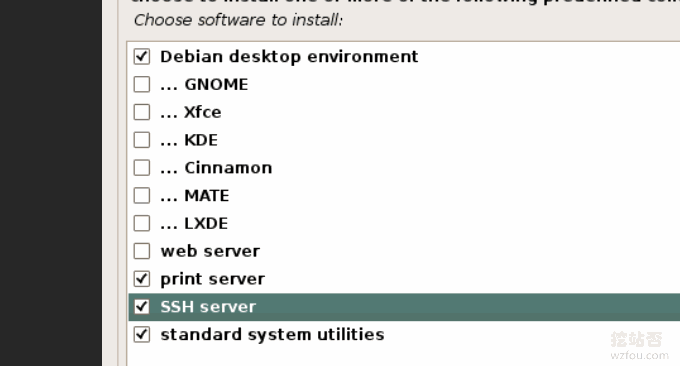Uncheck standard system utilities checkbox
The height and width of the screenshot is (366, 680).
[x=142, y=334]
